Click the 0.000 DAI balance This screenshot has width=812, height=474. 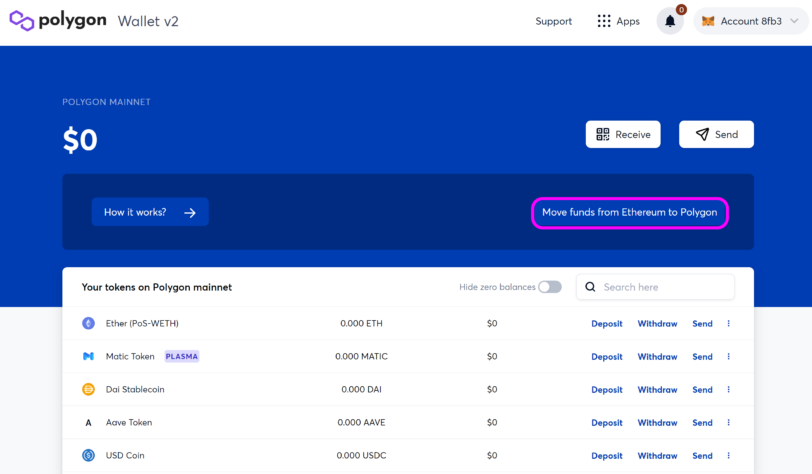click(x=361, y=390)
